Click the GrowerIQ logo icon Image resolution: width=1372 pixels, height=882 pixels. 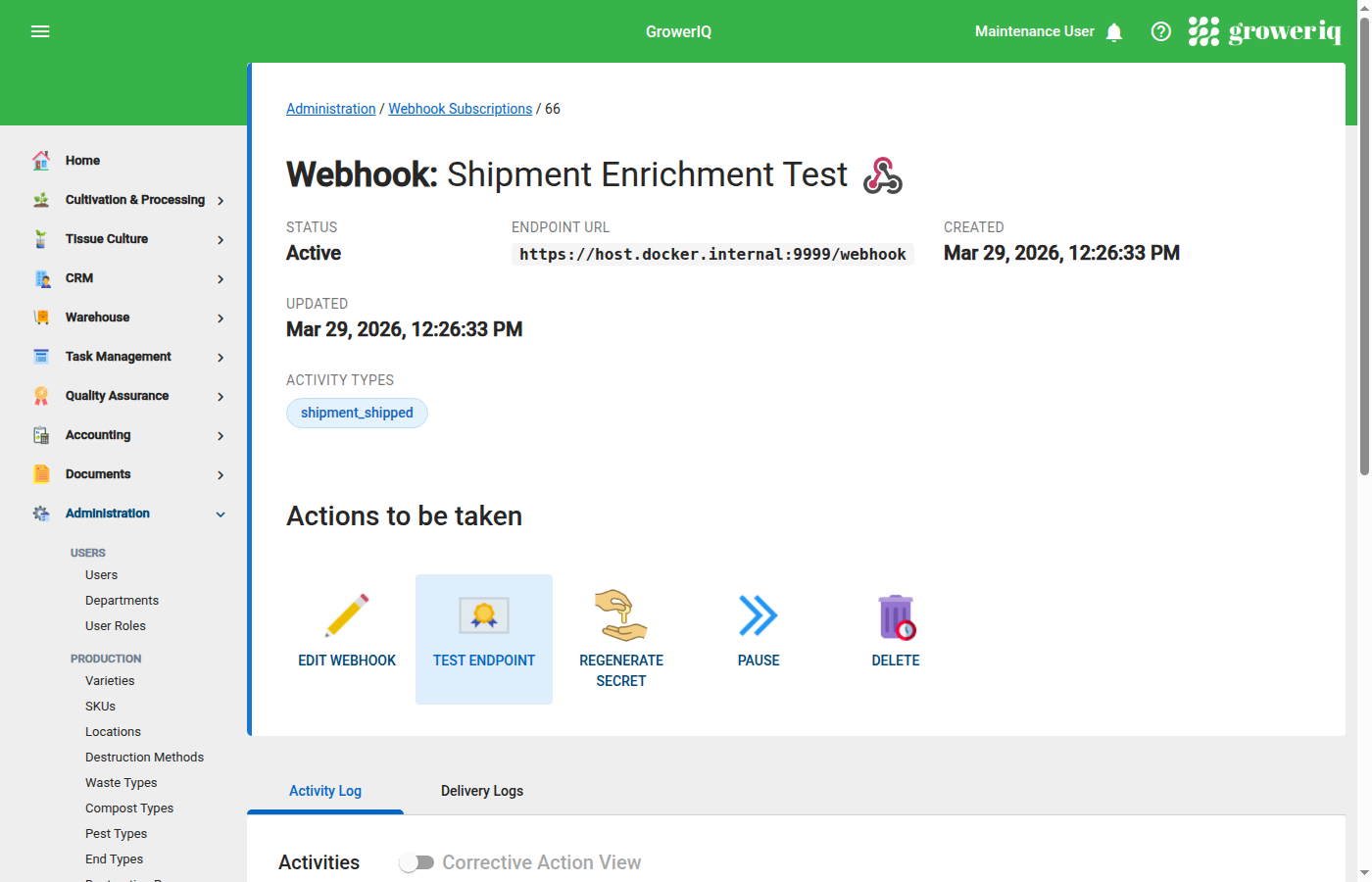(x=1203, y=30)
